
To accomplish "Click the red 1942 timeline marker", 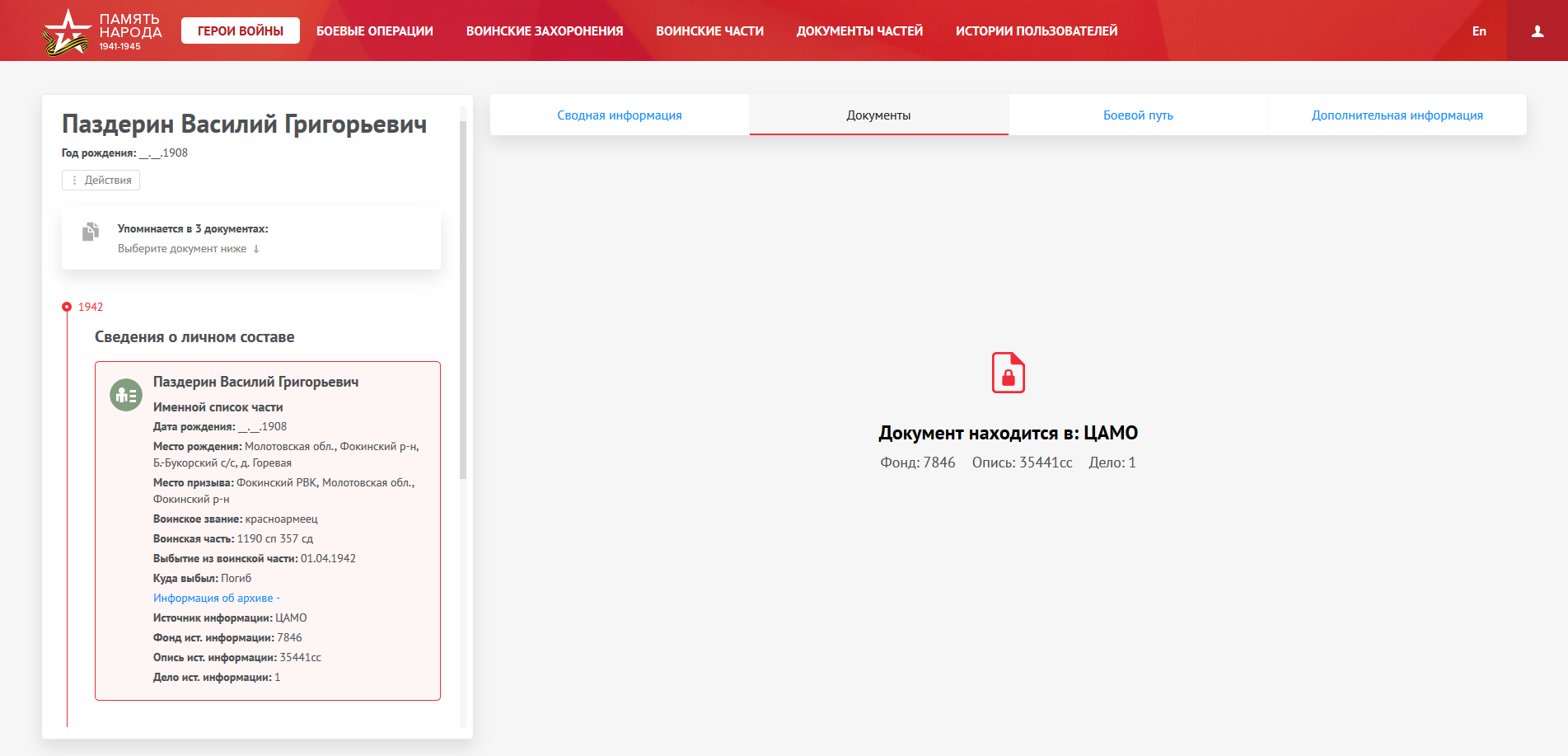I will 68,307.
